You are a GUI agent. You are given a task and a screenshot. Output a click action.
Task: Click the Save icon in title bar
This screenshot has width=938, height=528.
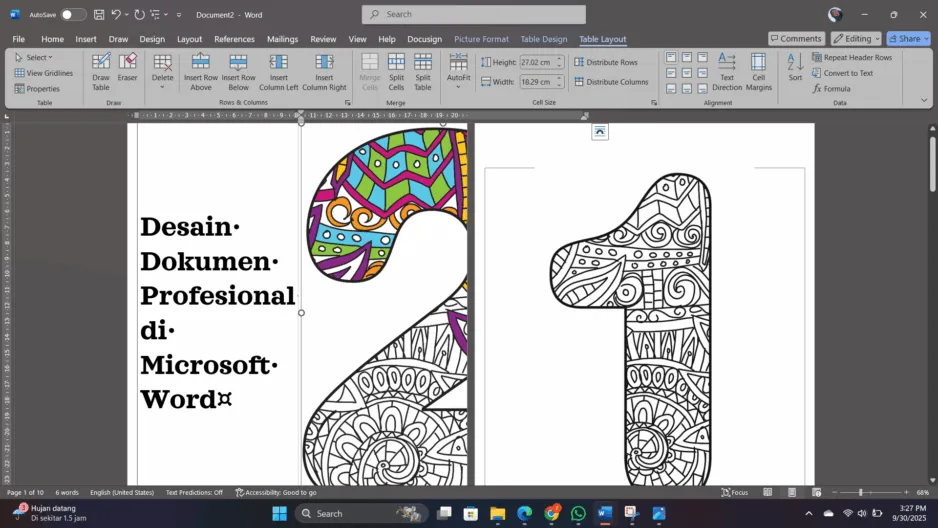pyautogui.click(x=99, y=14)
